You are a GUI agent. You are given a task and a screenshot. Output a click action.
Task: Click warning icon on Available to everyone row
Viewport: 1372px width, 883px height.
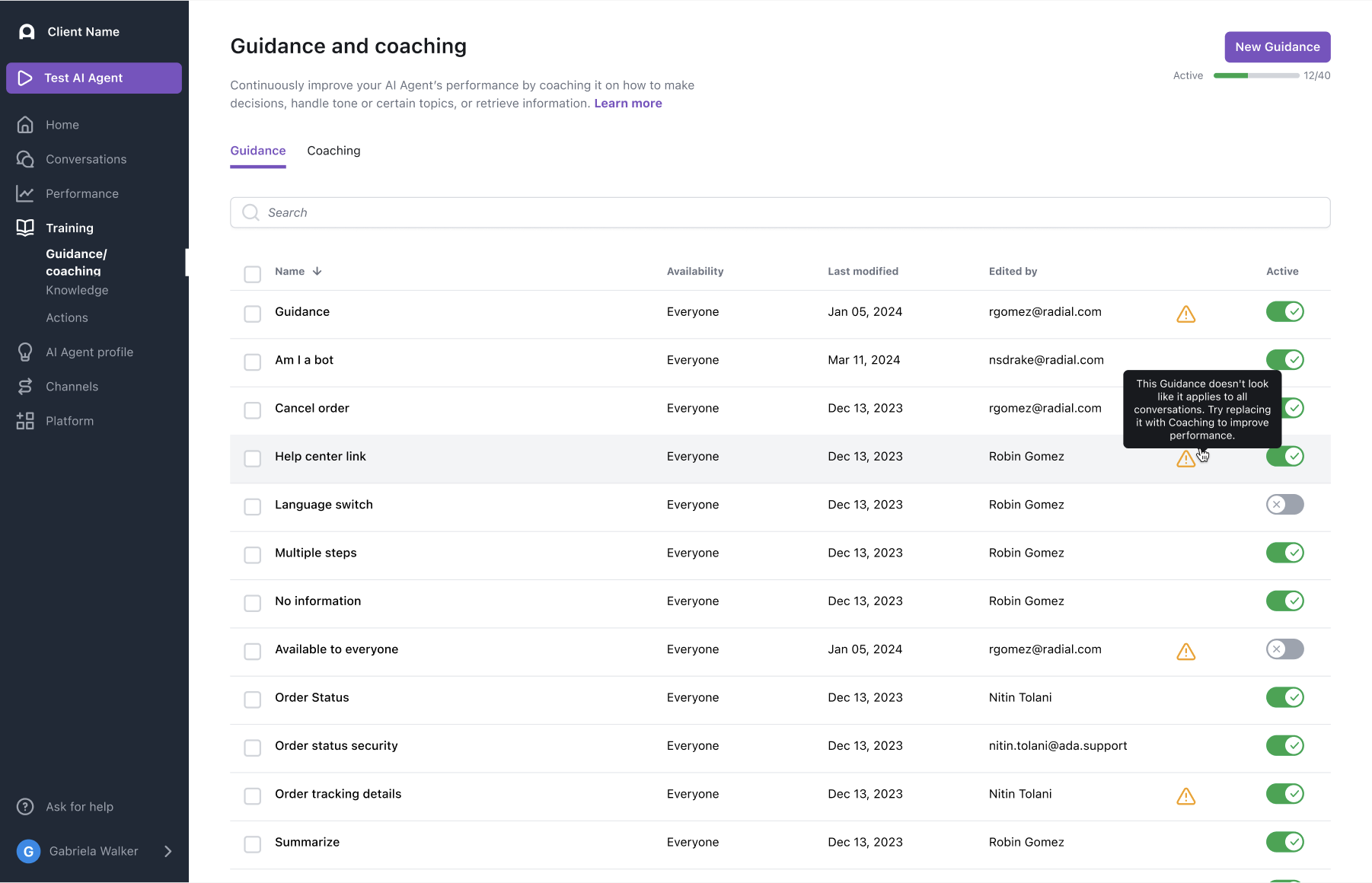pos(1185,652)
